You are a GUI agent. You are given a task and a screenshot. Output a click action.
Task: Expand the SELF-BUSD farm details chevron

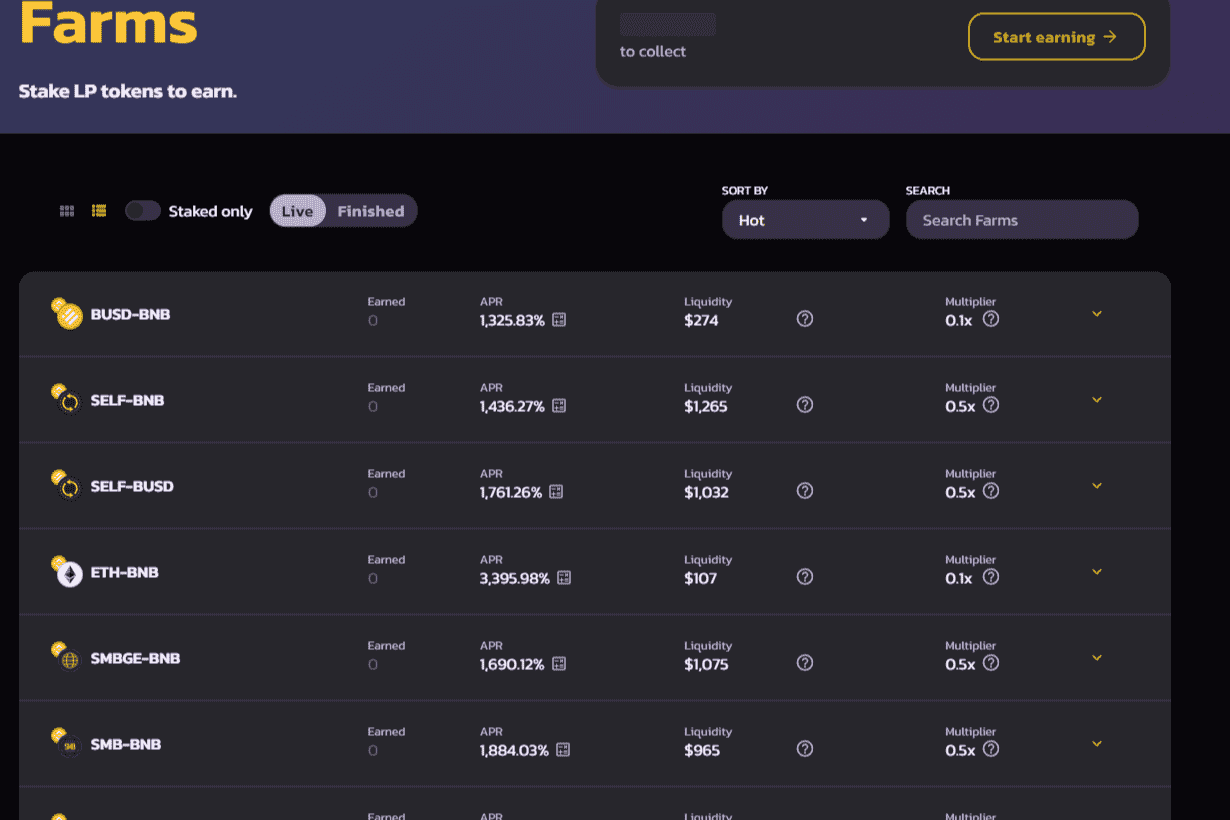tap(1097, 486)
